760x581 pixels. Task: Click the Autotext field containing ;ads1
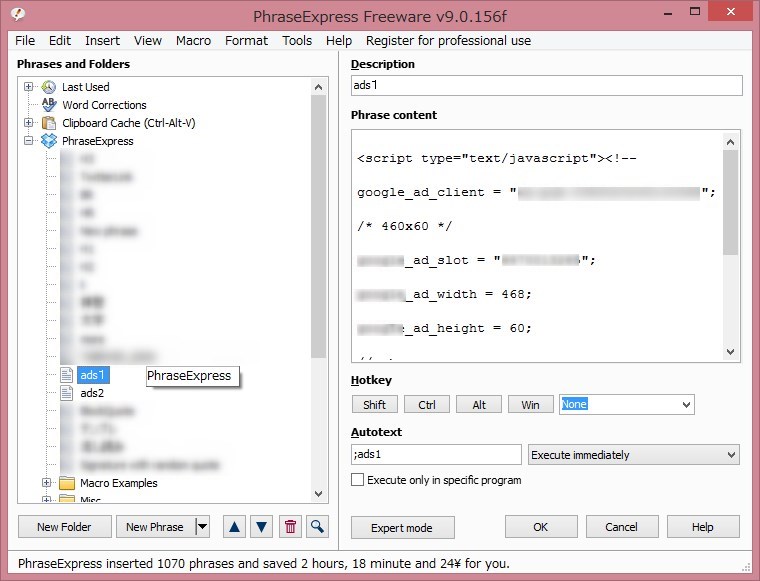click(x=436, y=455)
